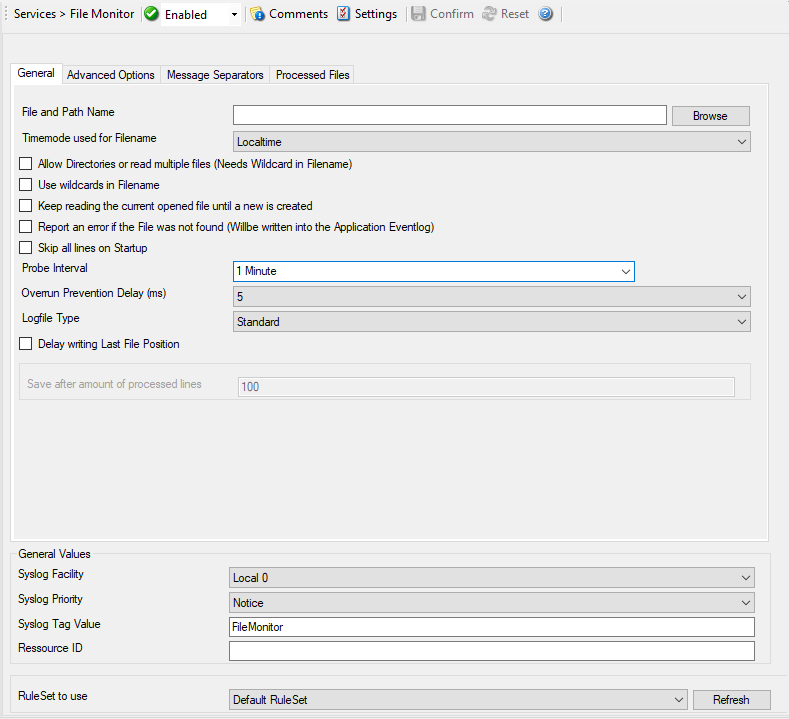Expand the Syslog Facility dropdown
789x719 pixels.
tap(745, 578)
